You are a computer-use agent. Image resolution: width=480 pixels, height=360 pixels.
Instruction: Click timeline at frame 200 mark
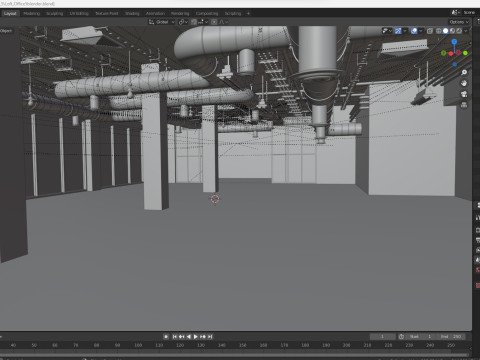347,345
